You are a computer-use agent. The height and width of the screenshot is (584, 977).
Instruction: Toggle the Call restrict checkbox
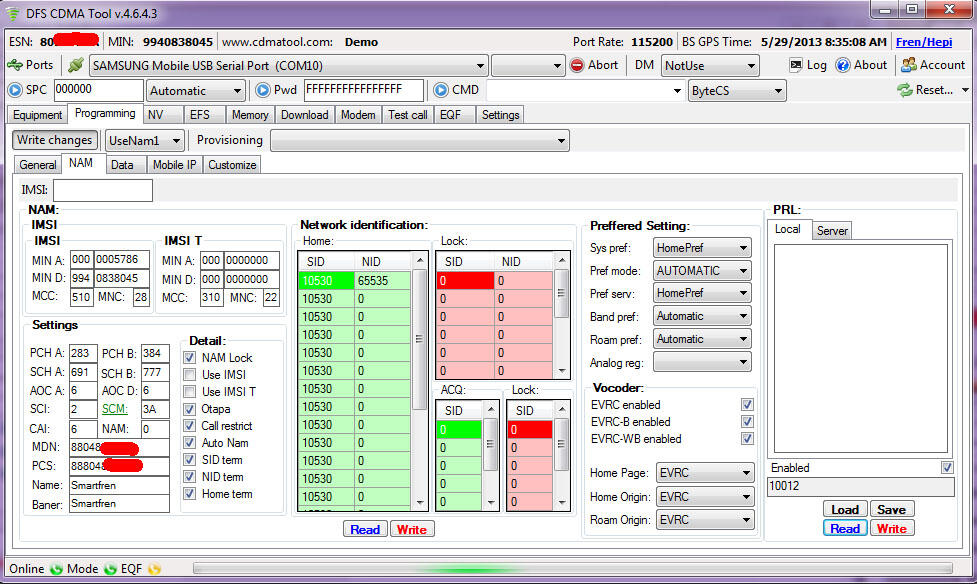point(189,426)
